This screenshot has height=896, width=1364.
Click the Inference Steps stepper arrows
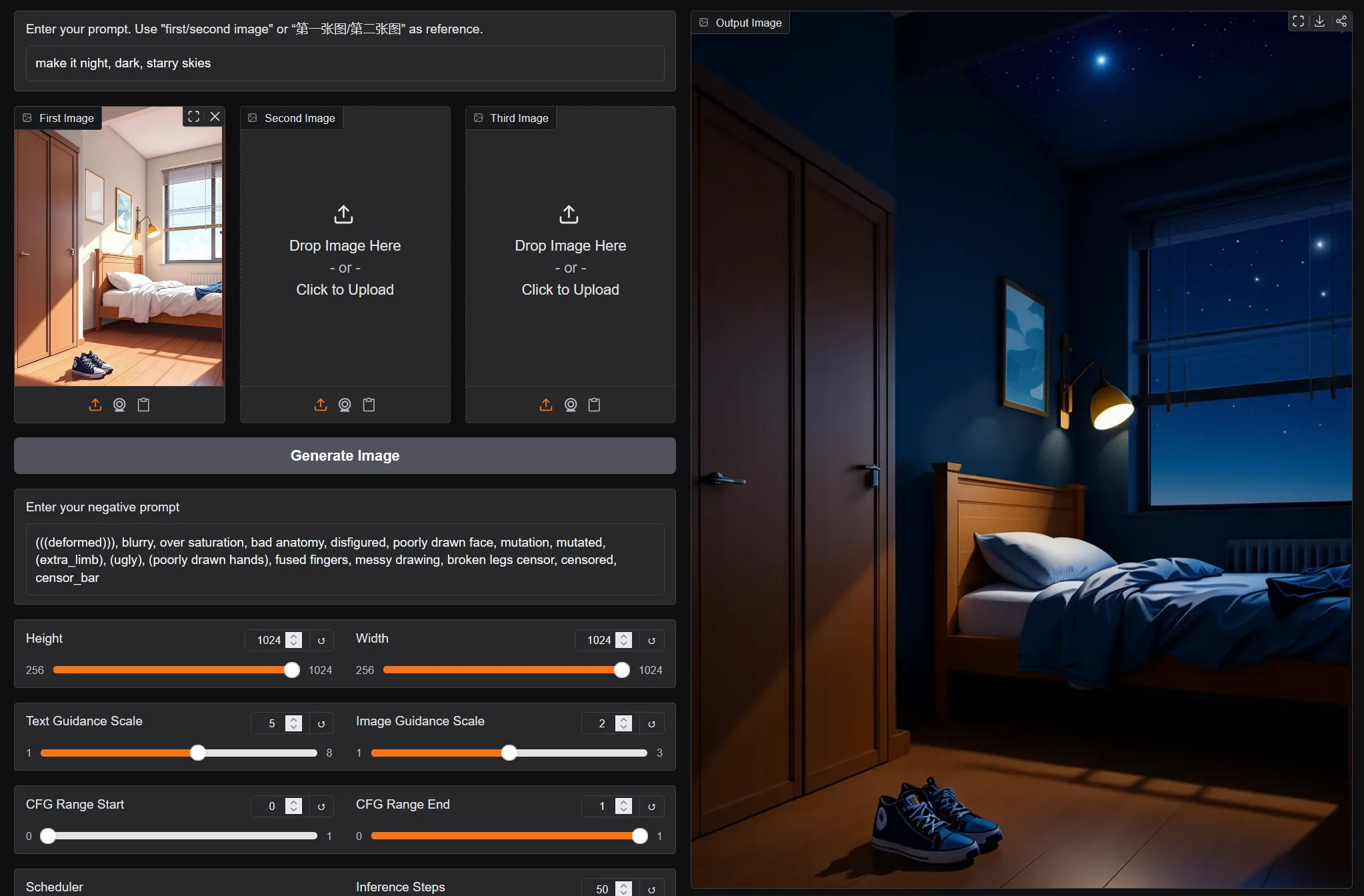tap(623, 889)
